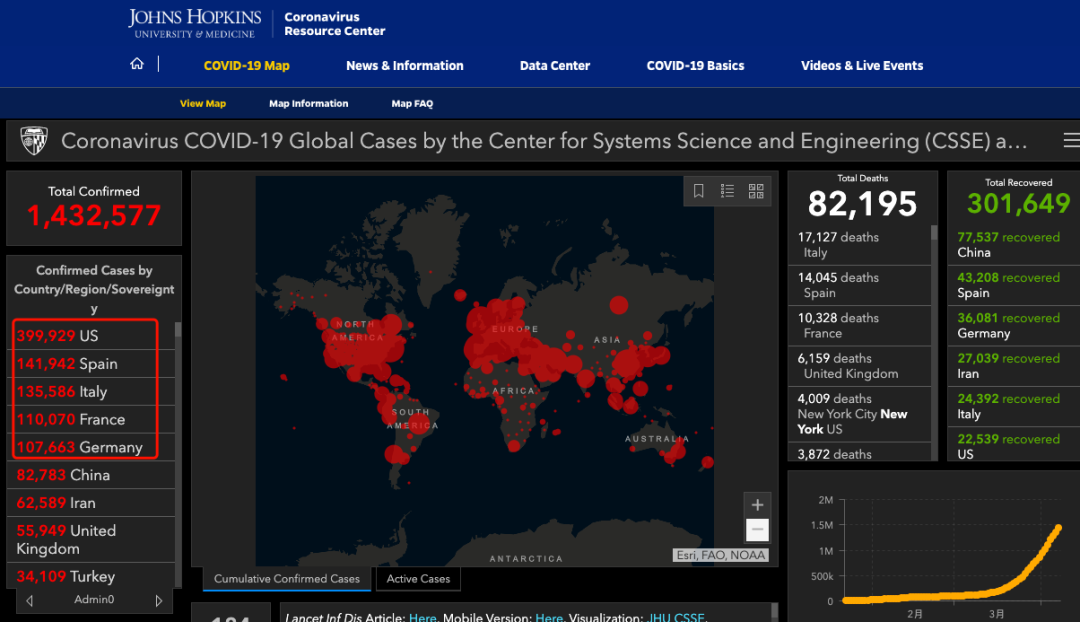The height and width of the screenshot is (622, 1080).
Task: Open News & Information menu
Action: pos(404,65)
